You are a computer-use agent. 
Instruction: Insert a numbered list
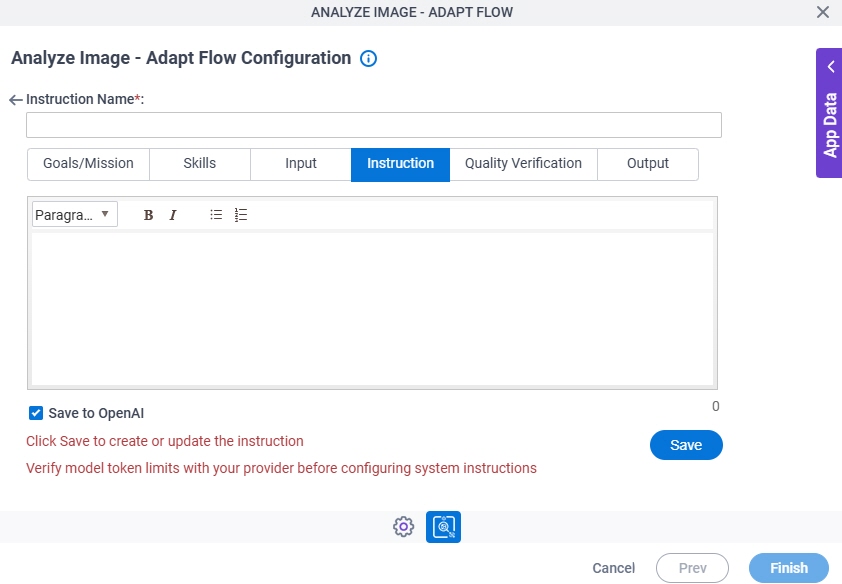coord(241,215)
